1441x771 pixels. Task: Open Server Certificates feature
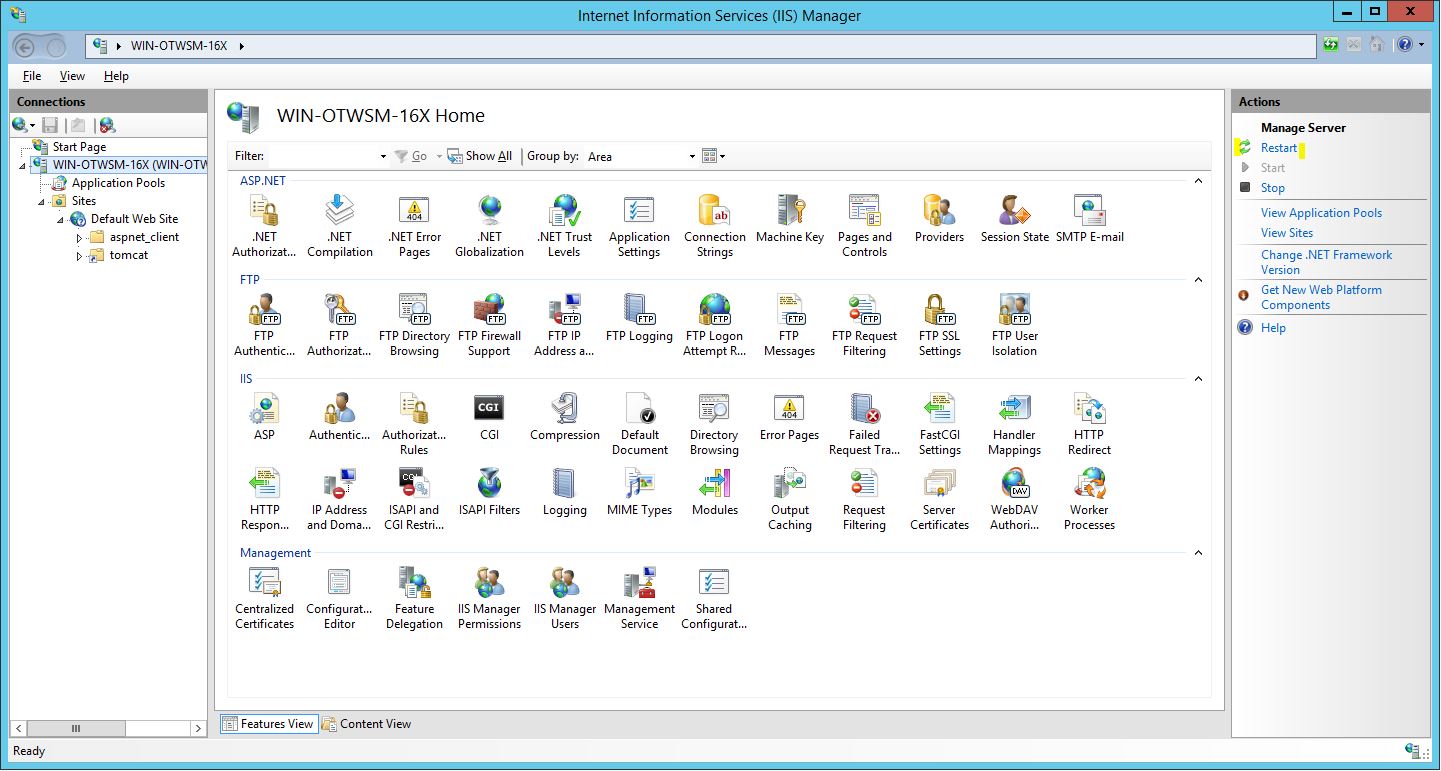coord(940,499)
